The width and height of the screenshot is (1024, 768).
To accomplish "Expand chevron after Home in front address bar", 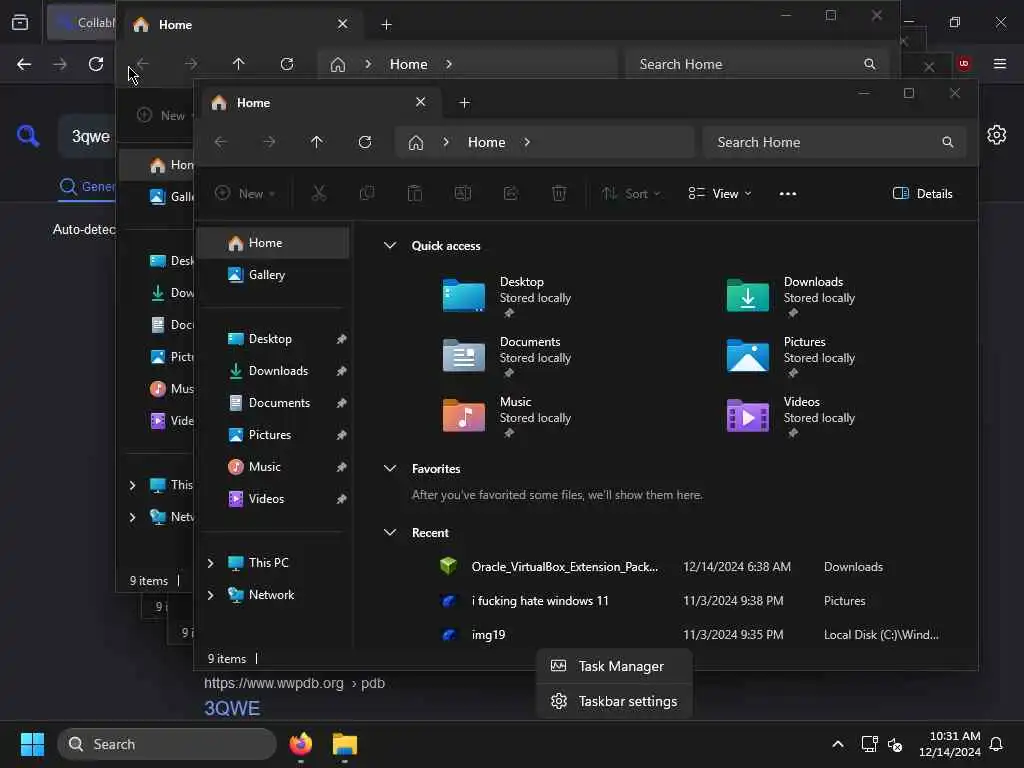I will [527, 142].
